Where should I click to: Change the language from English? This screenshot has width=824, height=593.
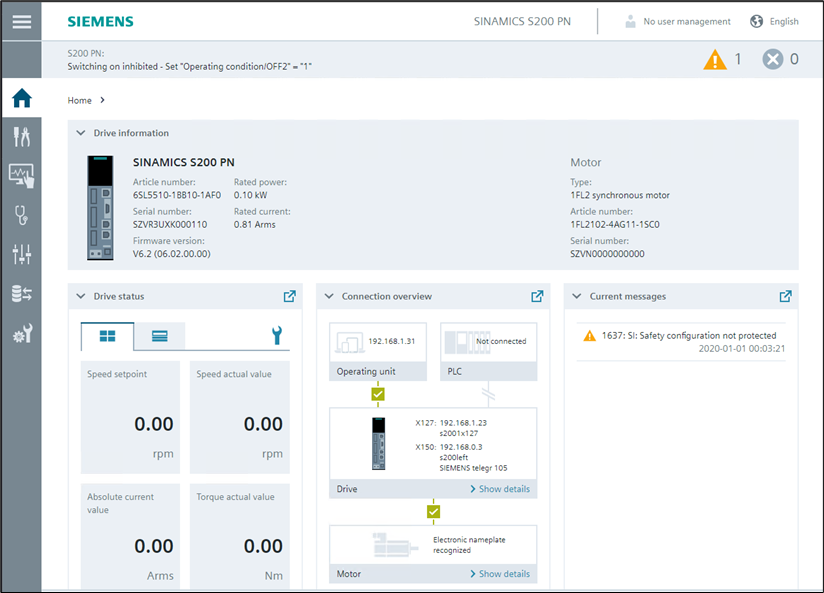774,21
